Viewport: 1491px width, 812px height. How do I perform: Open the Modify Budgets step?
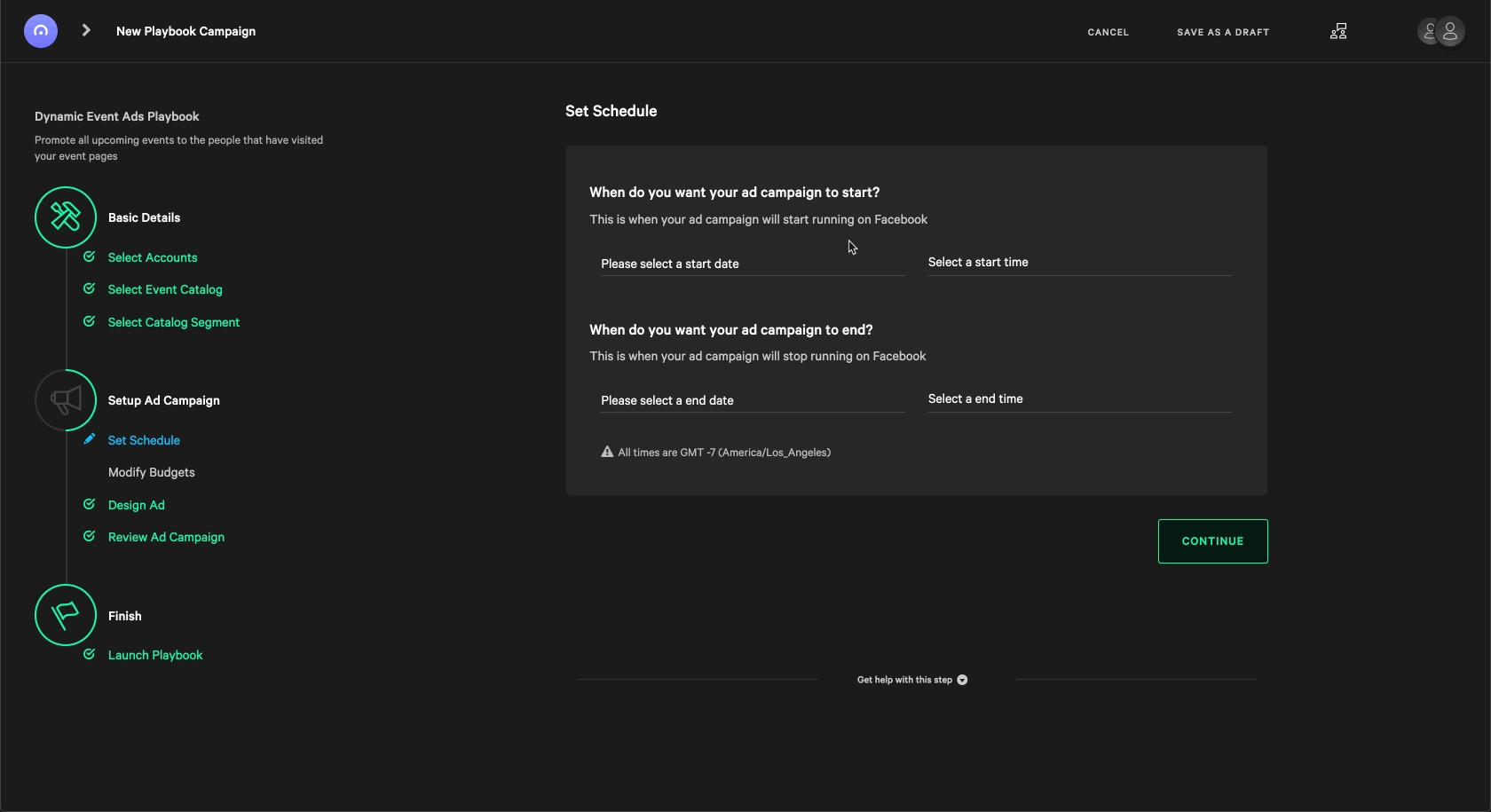[152, 472]
